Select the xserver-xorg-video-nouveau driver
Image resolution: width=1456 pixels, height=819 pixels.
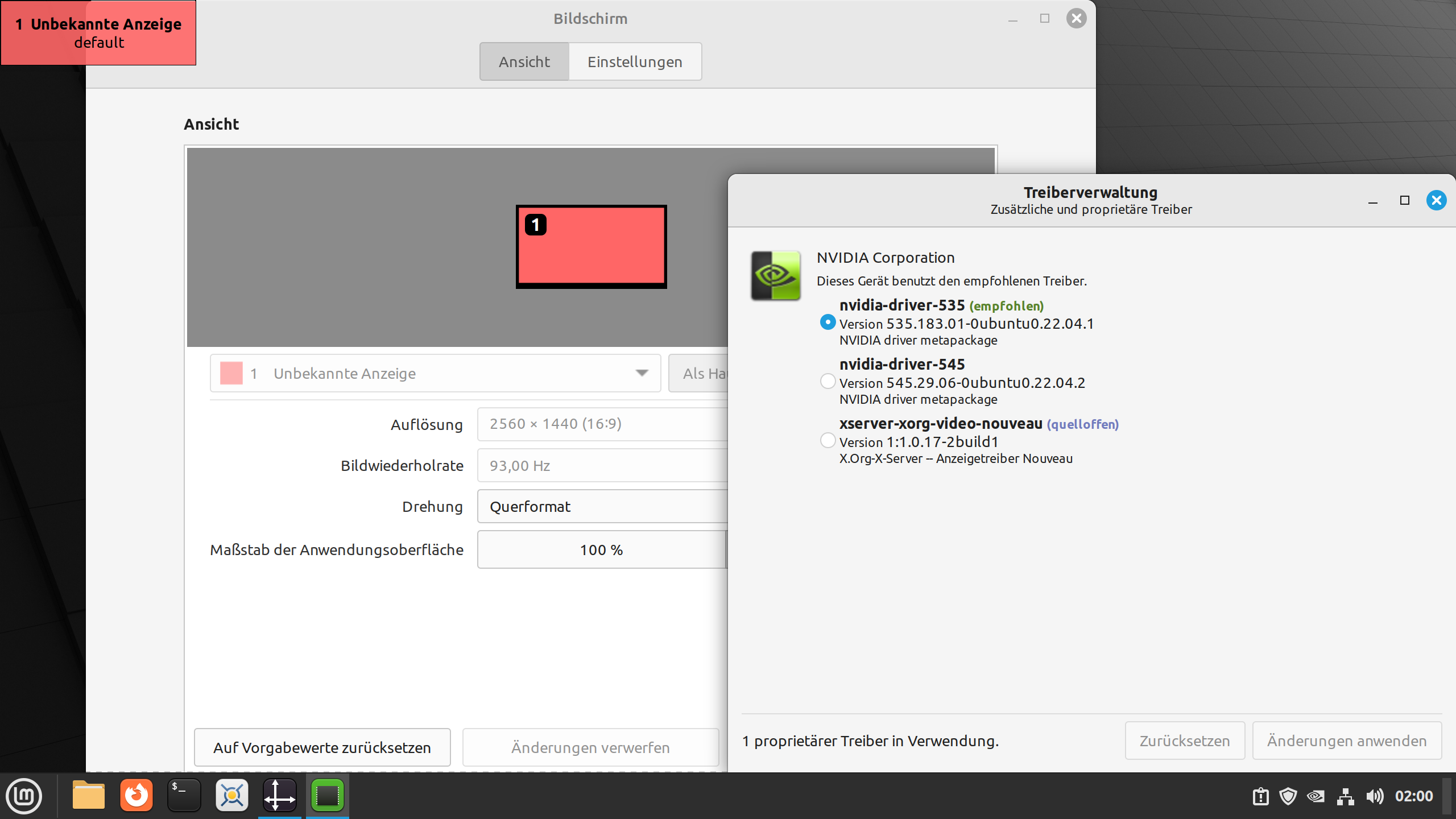coord(828,440)
